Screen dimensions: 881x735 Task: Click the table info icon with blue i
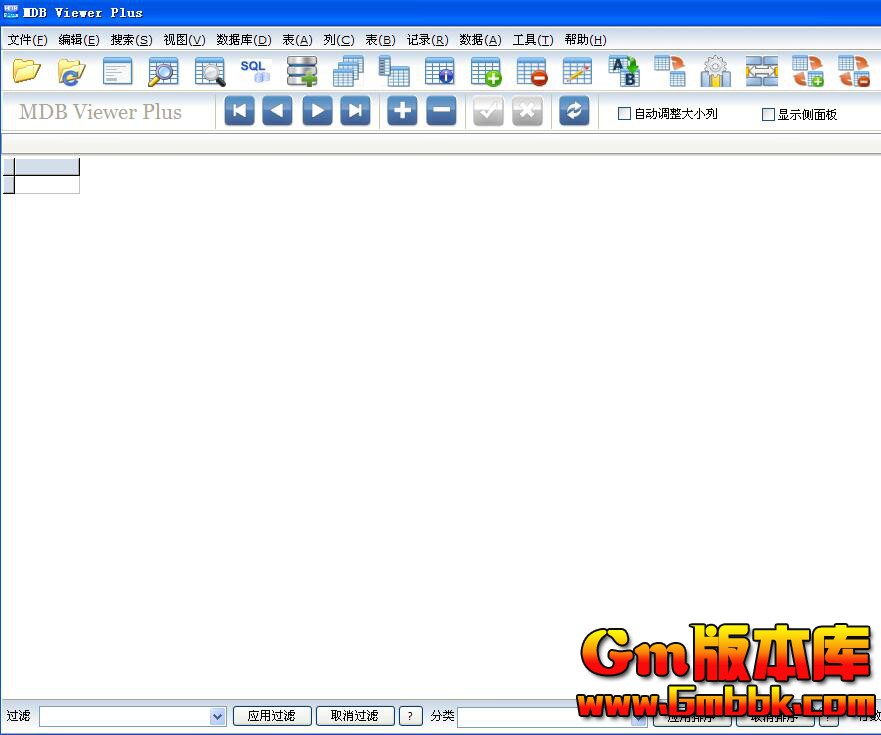pos(440,71)
